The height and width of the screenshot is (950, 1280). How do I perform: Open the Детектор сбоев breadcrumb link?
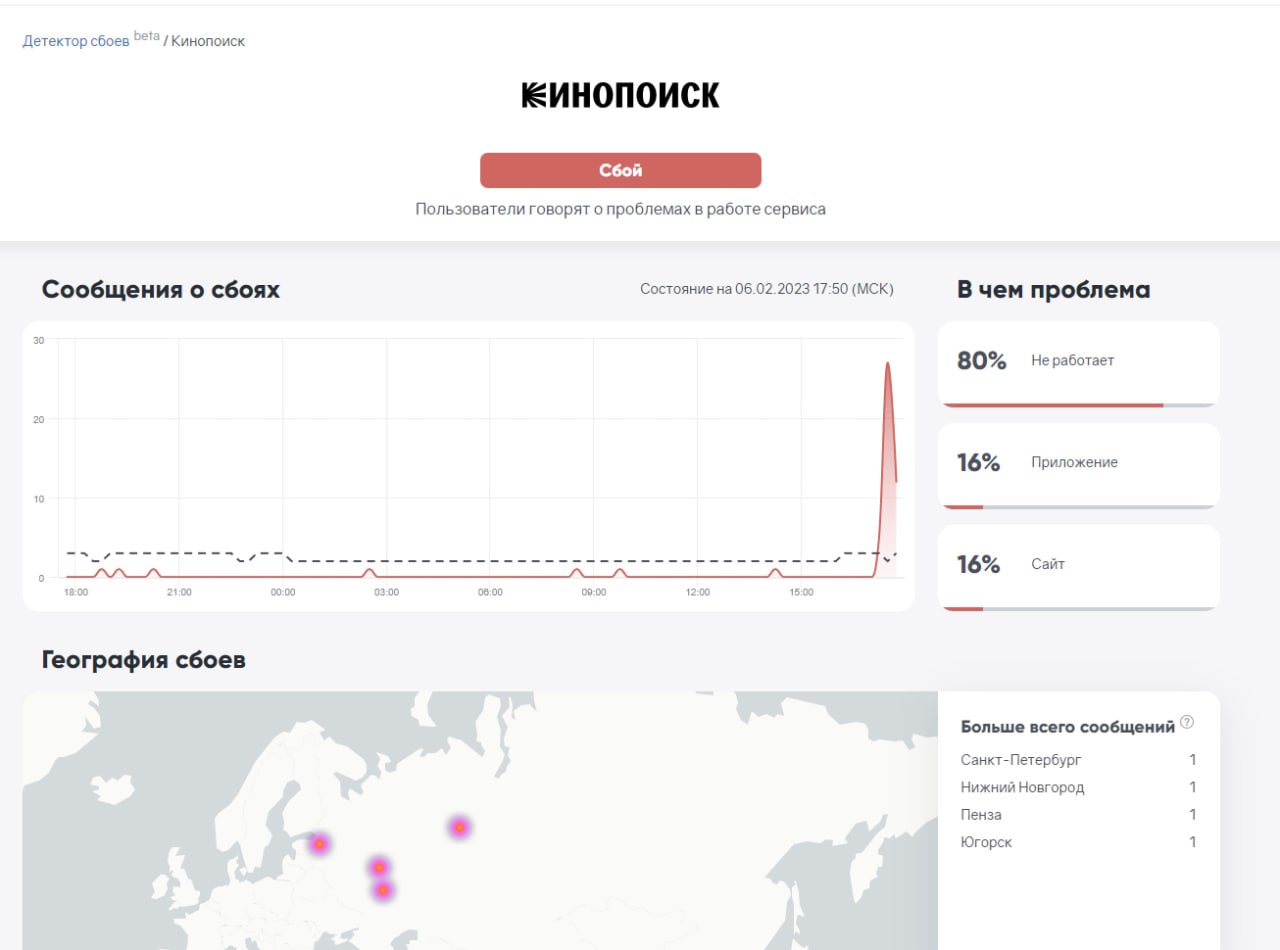coord(76,41)
